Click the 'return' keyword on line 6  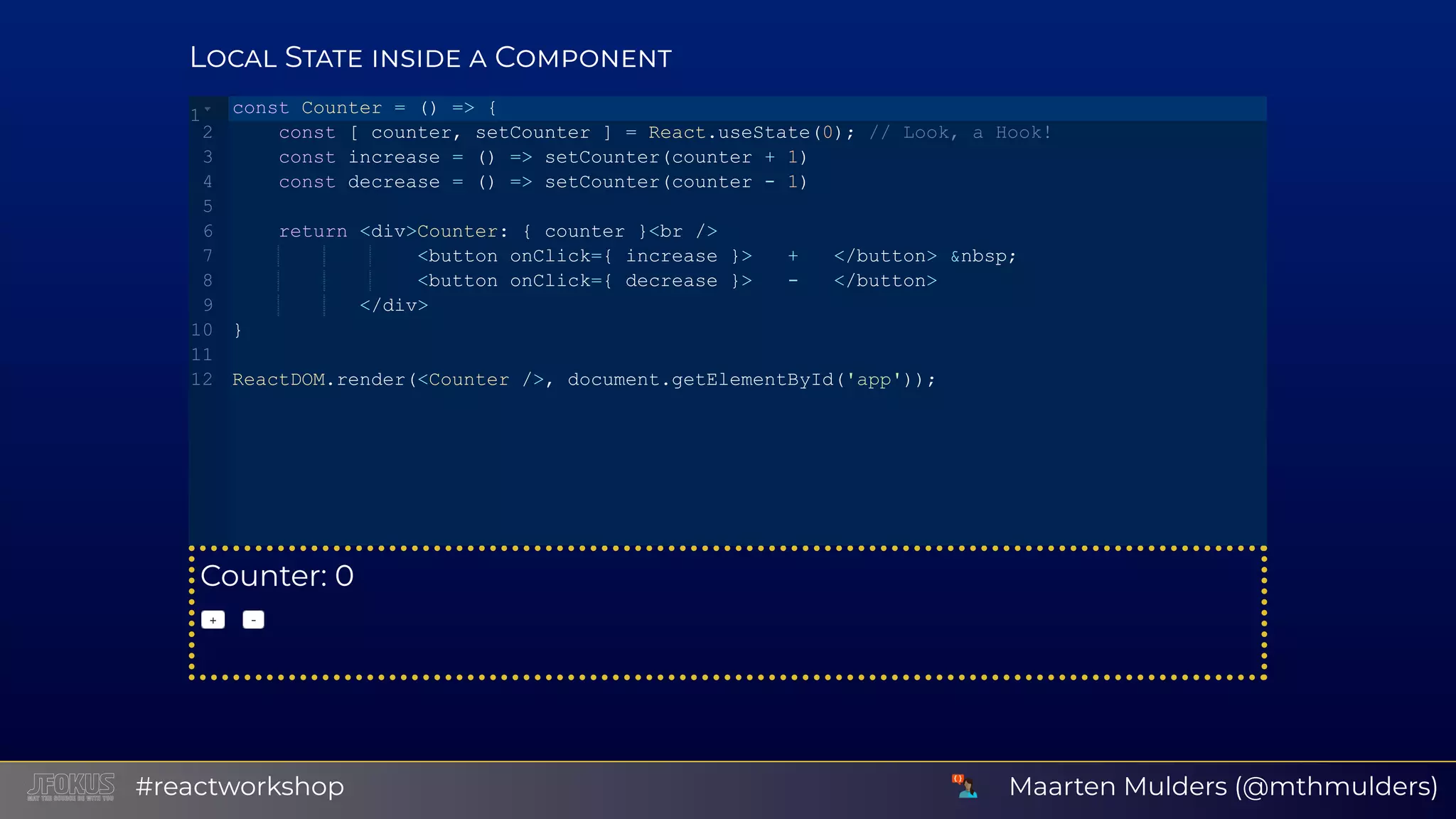point(313,232)
